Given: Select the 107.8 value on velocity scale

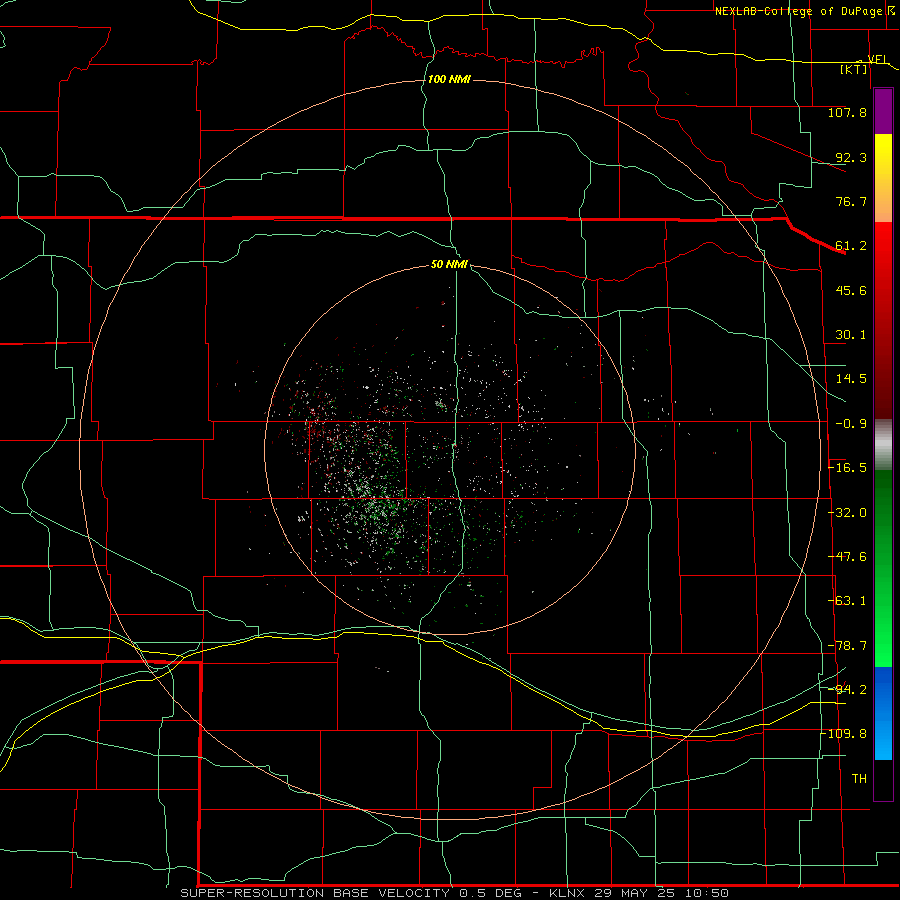Looking at the screenshot, I should click(x=847, y=112).
